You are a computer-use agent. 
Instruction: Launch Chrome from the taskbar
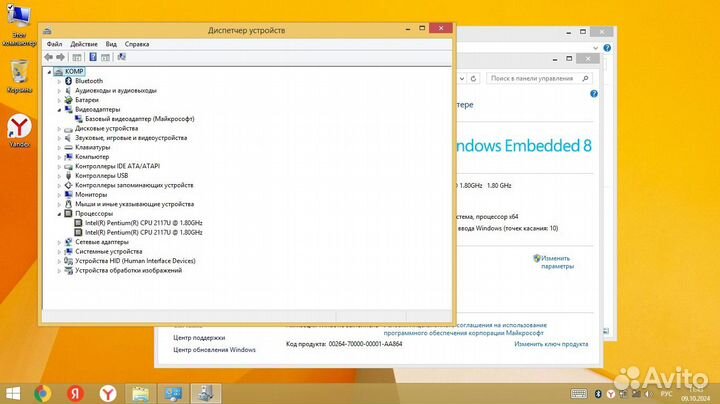[43, 393]
